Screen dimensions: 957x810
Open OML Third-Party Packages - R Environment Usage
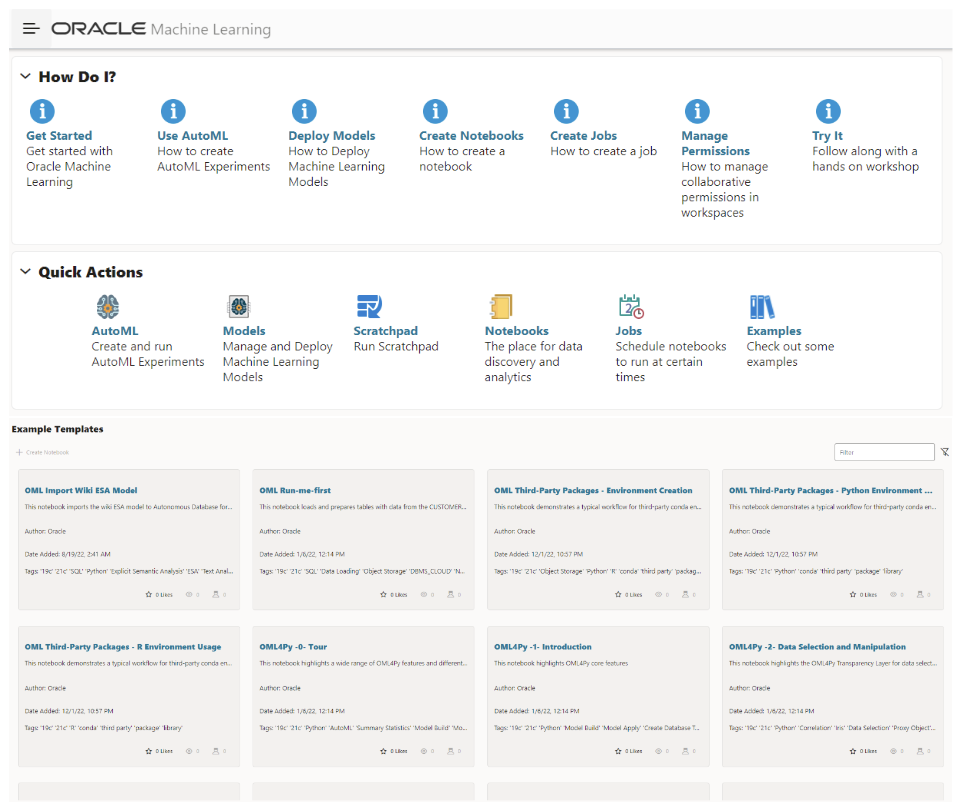click(x=123, y=647)
